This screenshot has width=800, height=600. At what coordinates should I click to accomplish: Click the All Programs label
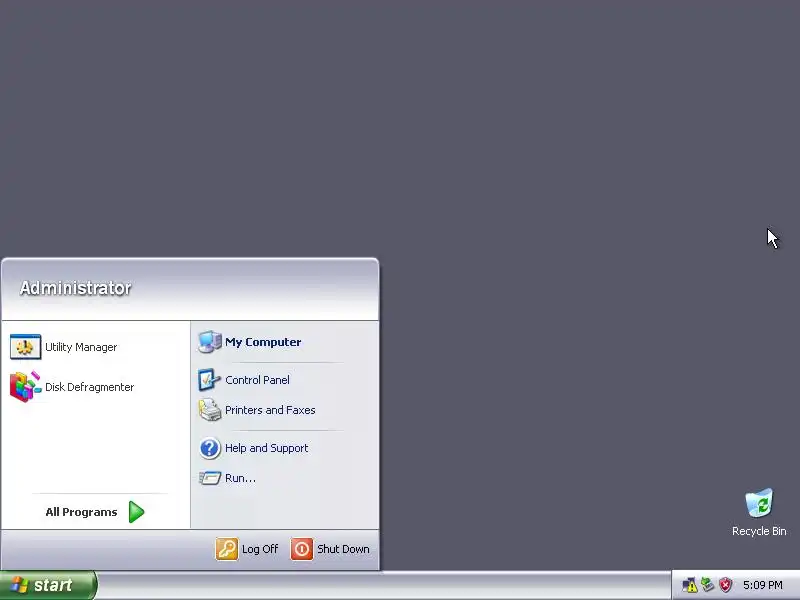81,512
